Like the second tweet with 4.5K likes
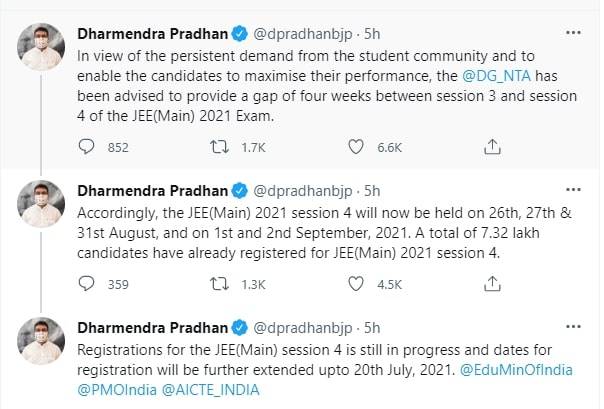Image resolution: width=604 pixels, height=409 pixels. click(x=355, y=283)
